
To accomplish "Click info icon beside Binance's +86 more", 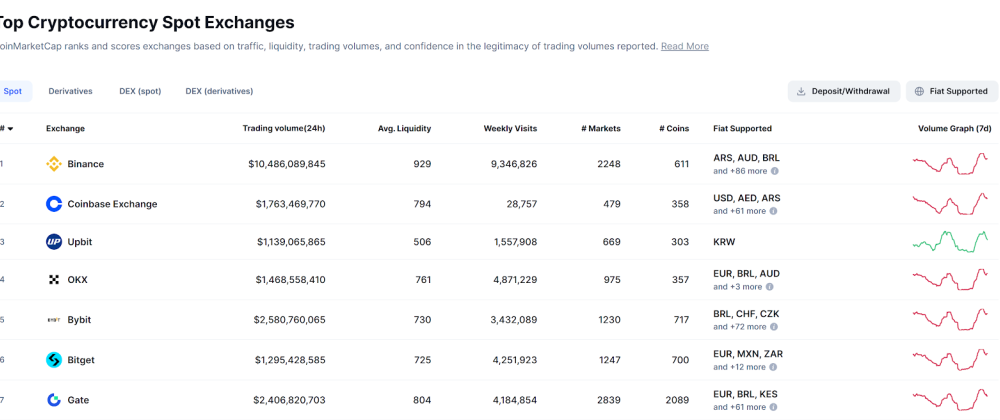I will 774,171.
